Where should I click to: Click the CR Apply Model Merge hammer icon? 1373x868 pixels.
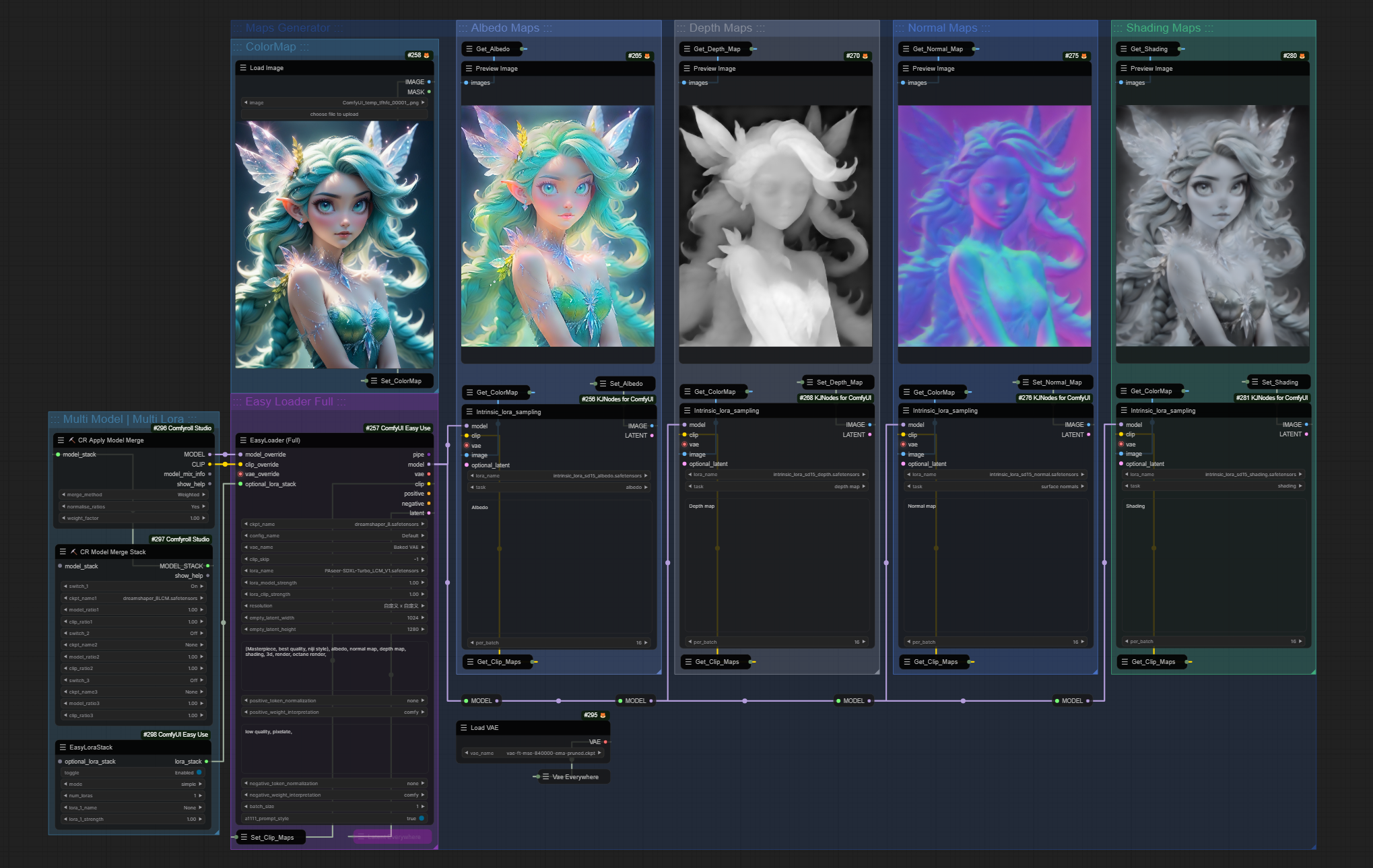pos(71,440)
